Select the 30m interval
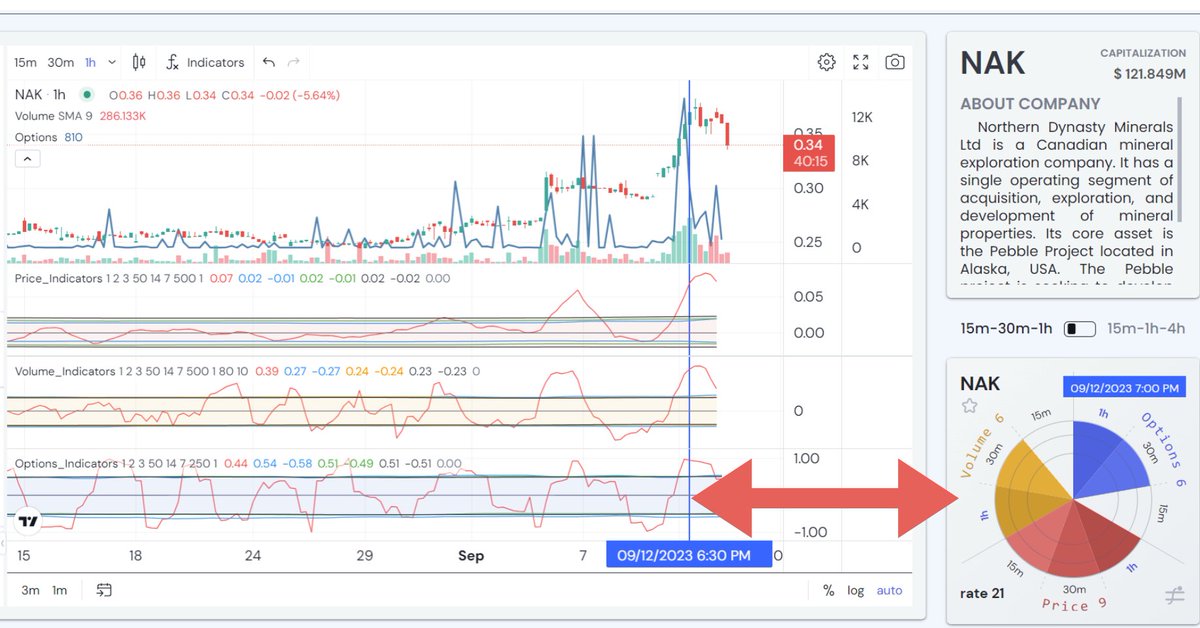Image resolution: width=1200 pixels, height=628 pixels. [x=61, y=62]
